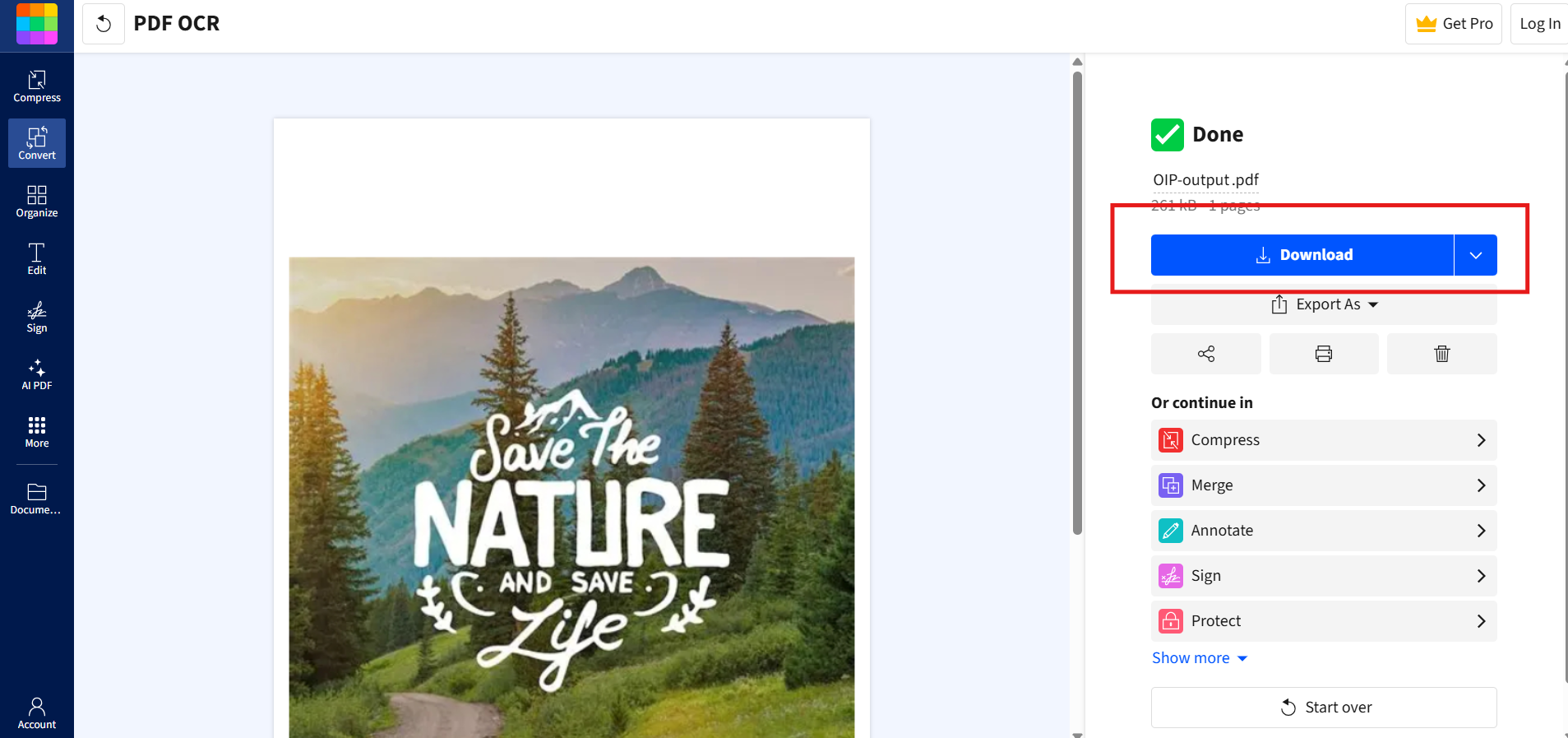Expand the Download options arrow
1568x738 pixels.
click(1476, 255)
